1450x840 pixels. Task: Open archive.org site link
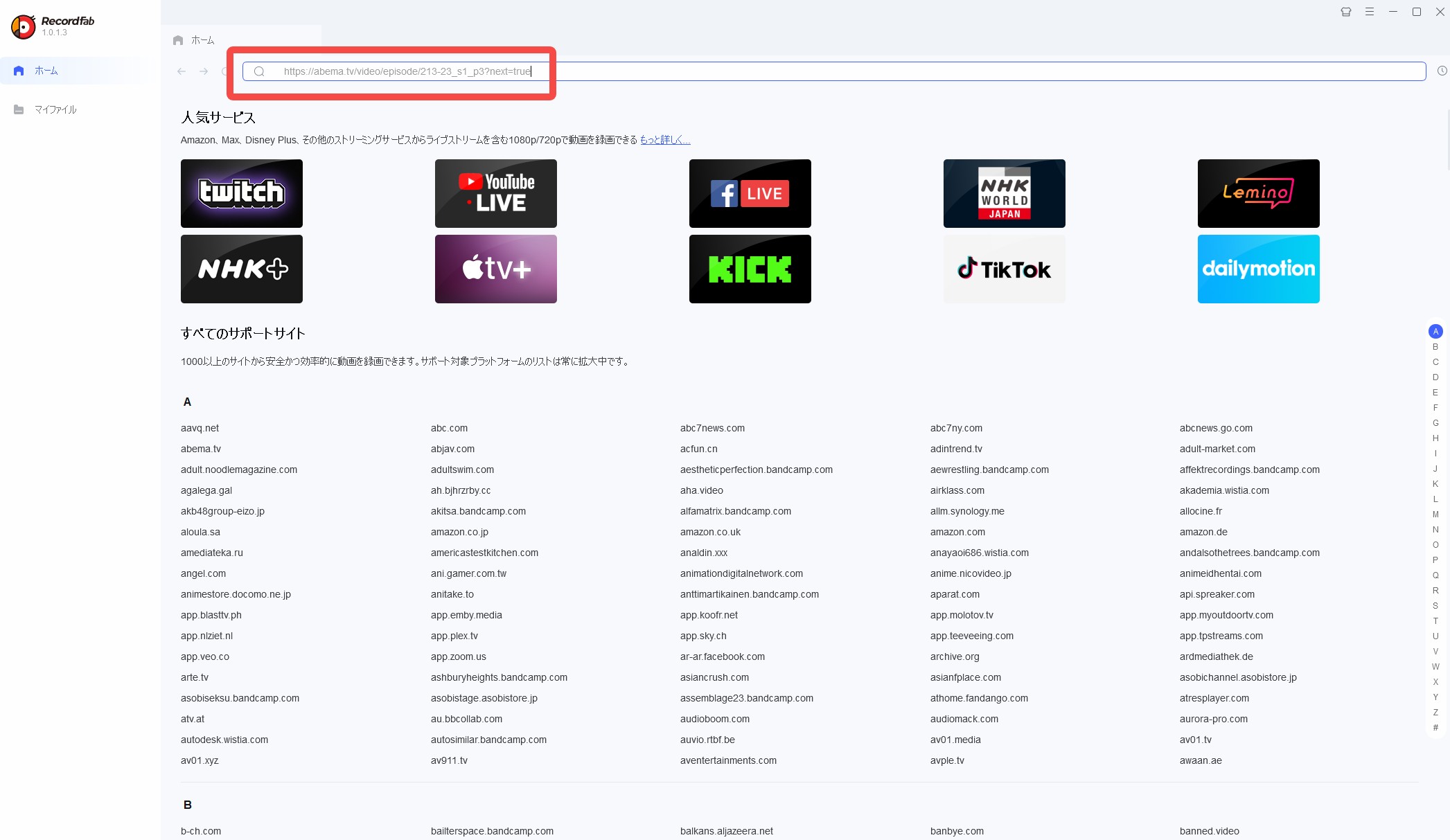pyautogui.click(x=955, y=656)
